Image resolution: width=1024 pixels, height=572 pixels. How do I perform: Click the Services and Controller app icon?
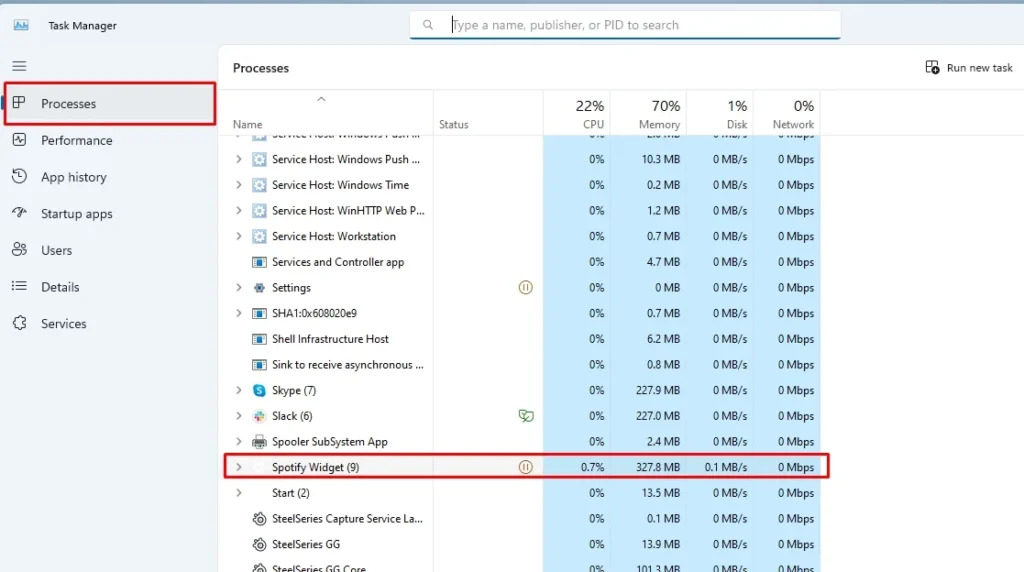(x=259, y=262)
